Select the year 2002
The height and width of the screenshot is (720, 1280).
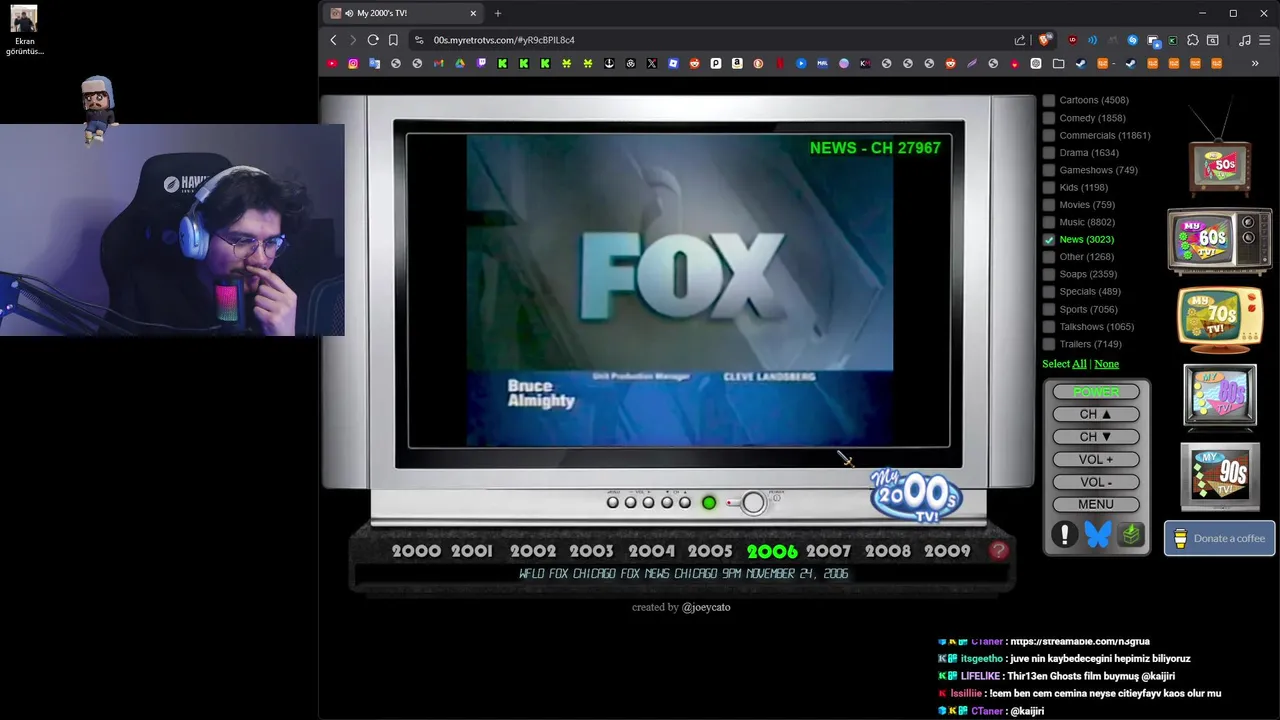(x=533, y=551)
